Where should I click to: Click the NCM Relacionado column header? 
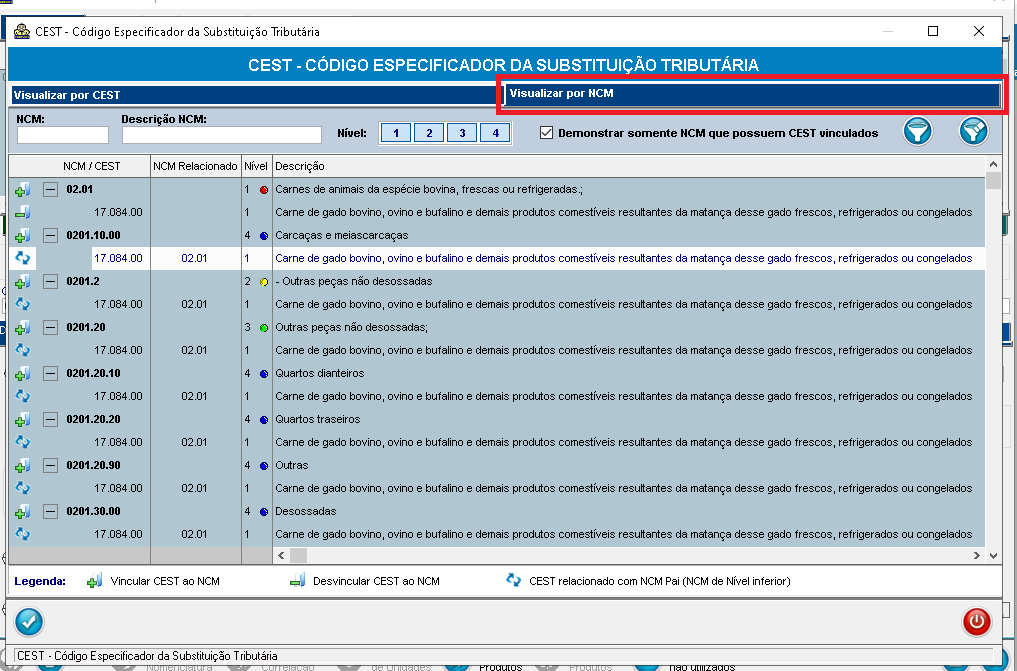(x=195, y=167)
